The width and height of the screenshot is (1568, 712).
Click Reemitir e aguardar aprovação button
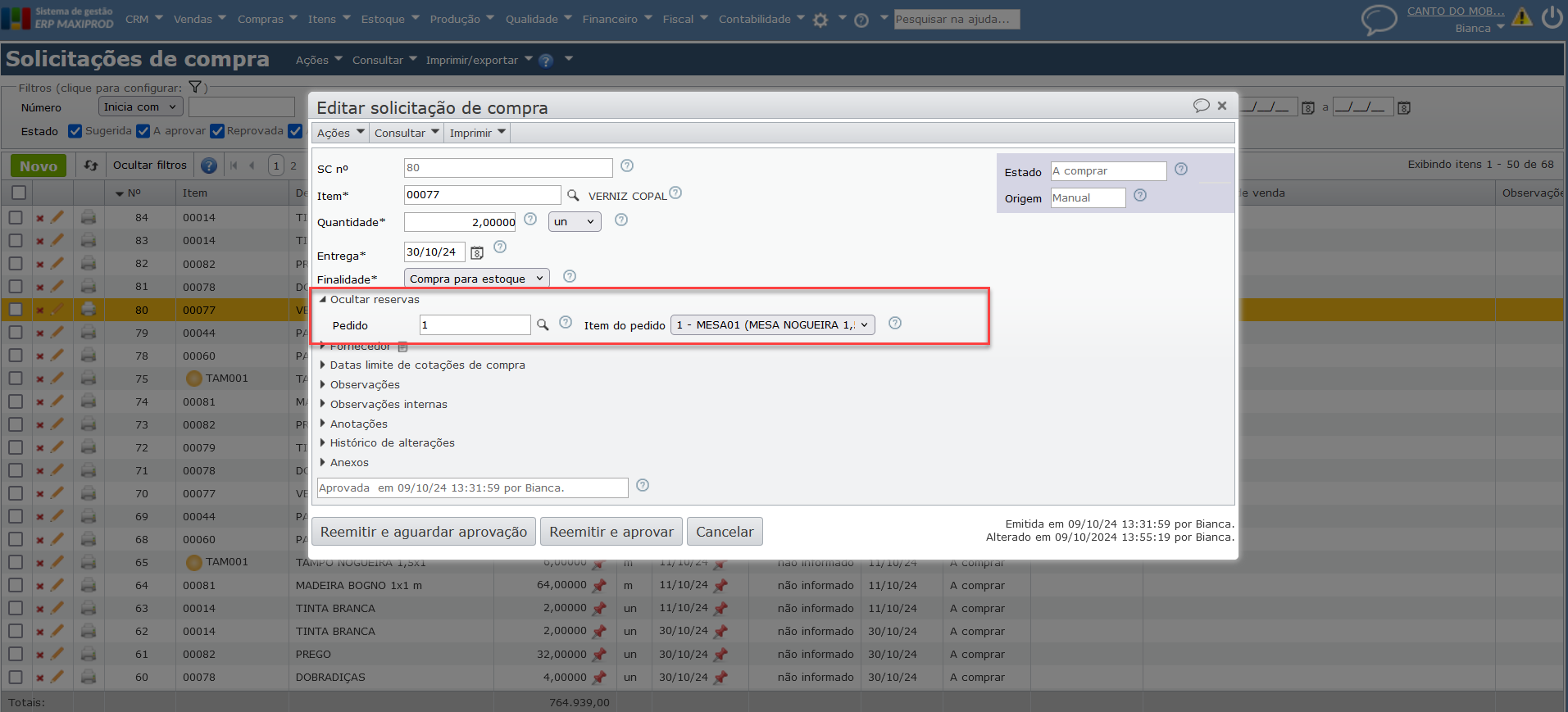click(x=424, y=532)
